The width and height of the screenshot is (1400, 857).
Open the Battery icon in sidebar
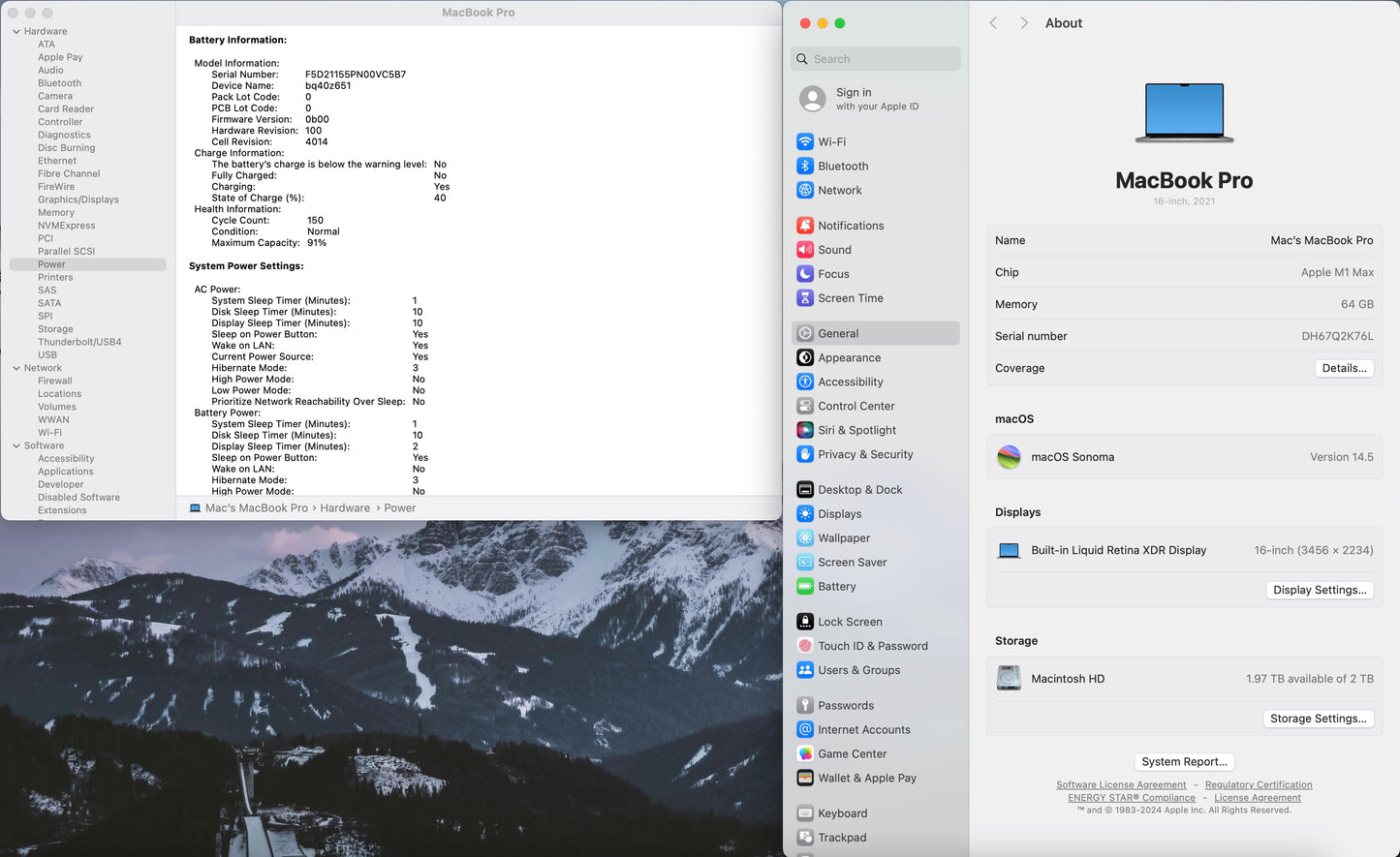coord(805,586)
